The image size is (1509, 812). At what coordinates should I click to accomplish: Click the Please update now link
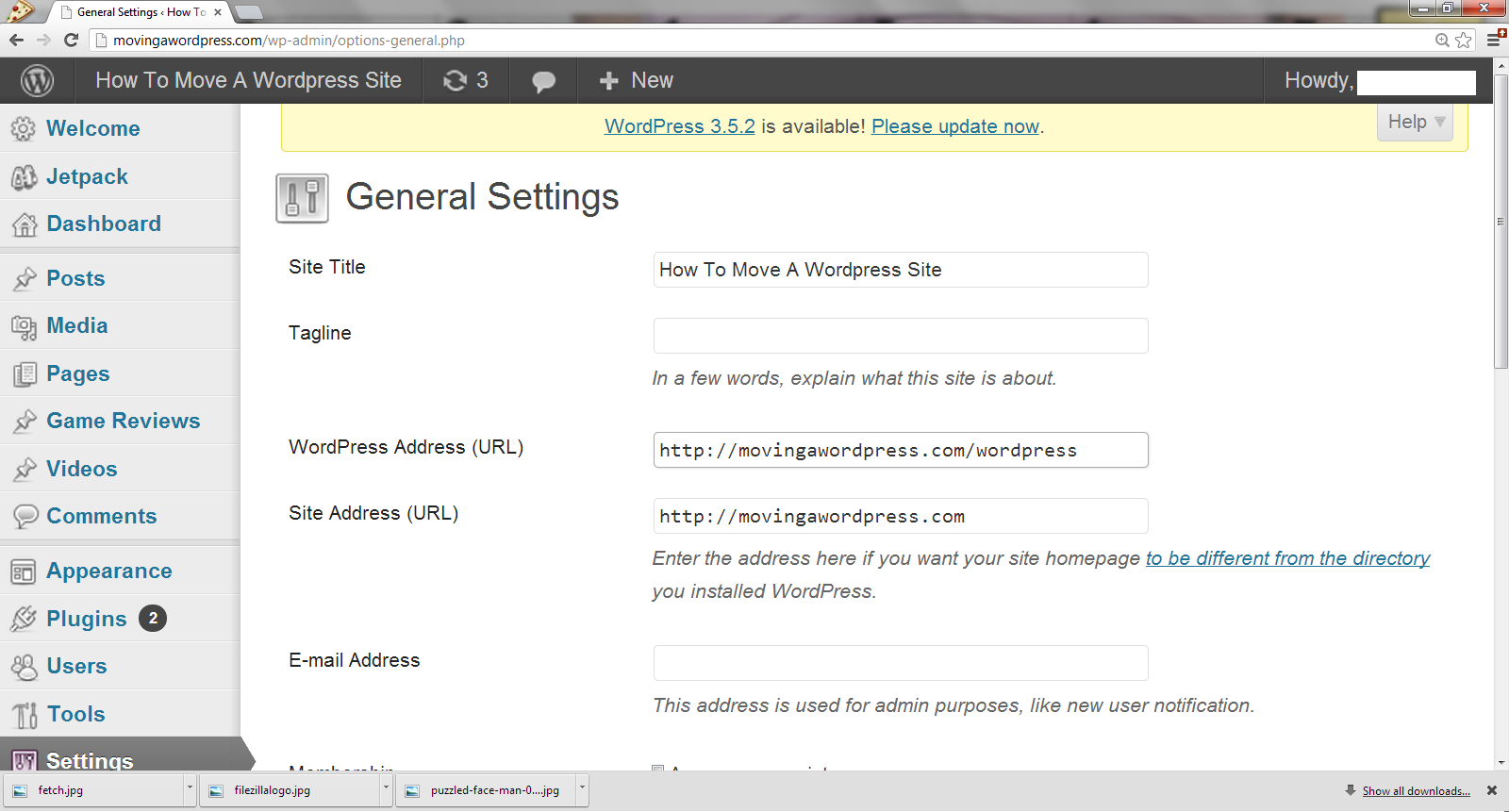click(x=955, y=126)
